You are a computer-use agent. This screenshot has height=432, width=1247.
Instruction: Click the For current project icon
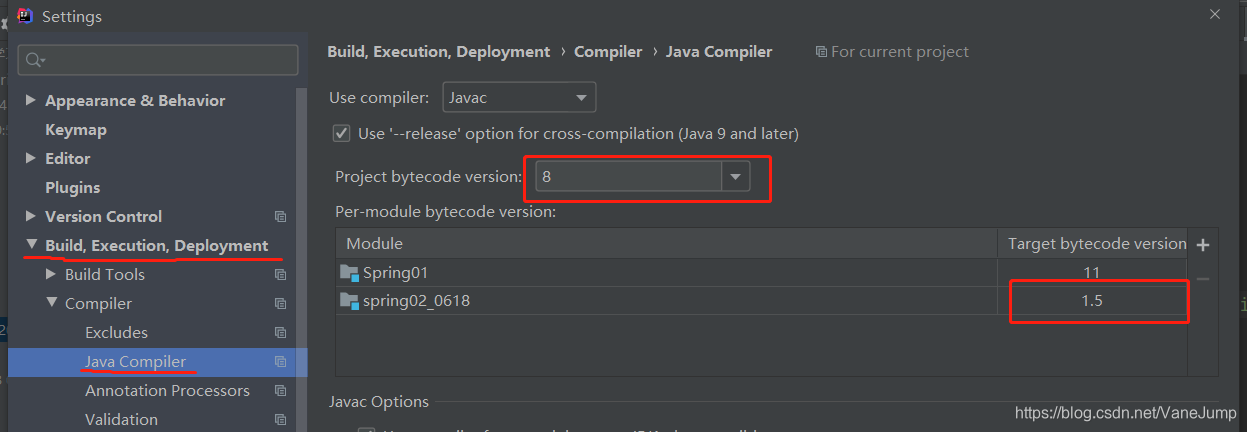pos(821,52)
